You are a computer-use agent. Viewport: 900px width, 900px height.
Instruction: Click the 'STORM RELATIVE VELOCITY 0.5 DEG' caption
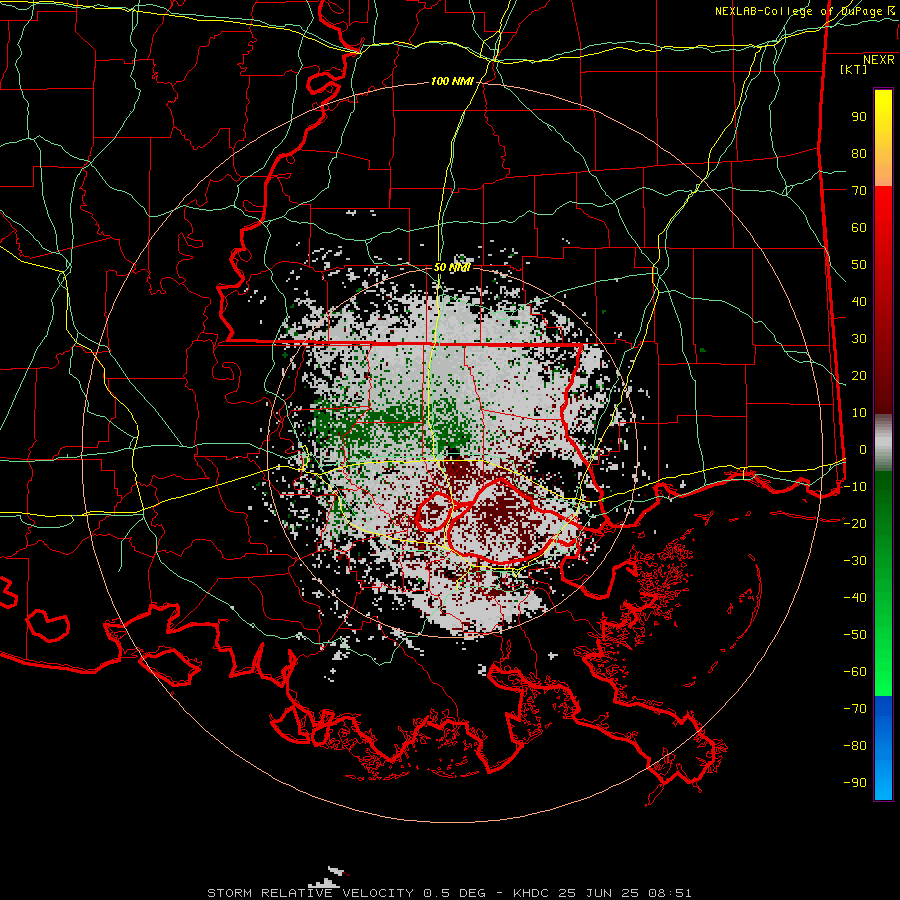[x=346, y=893]
